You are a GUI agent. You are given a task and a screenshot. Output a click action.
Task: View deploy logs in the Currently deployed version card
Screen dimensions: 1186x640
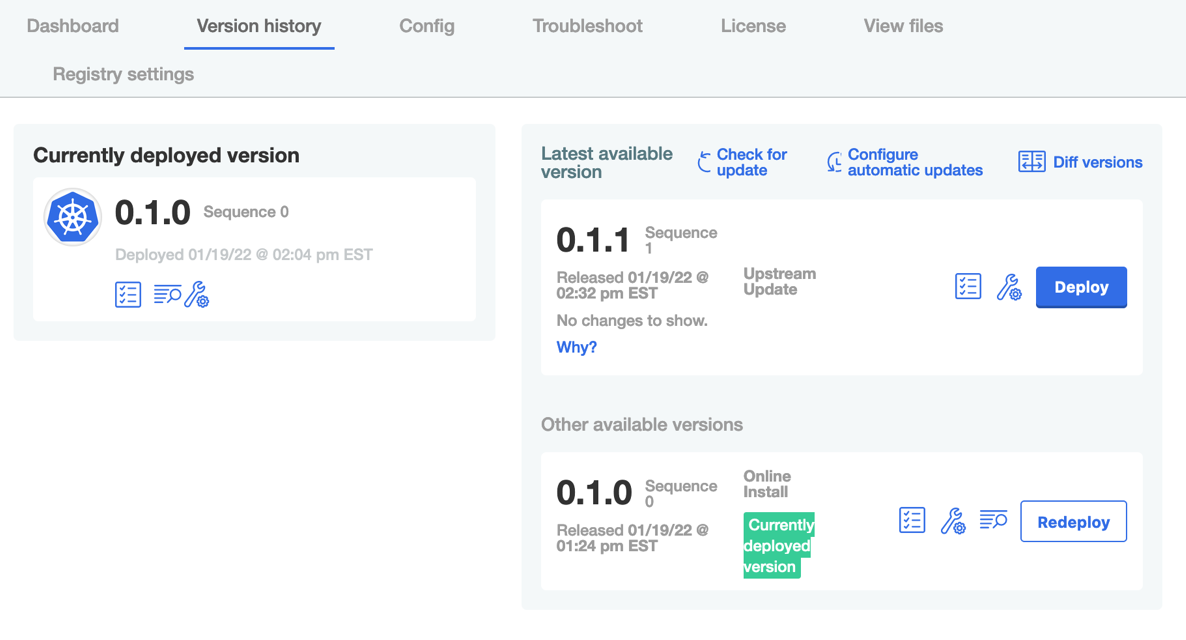[166, 295]
